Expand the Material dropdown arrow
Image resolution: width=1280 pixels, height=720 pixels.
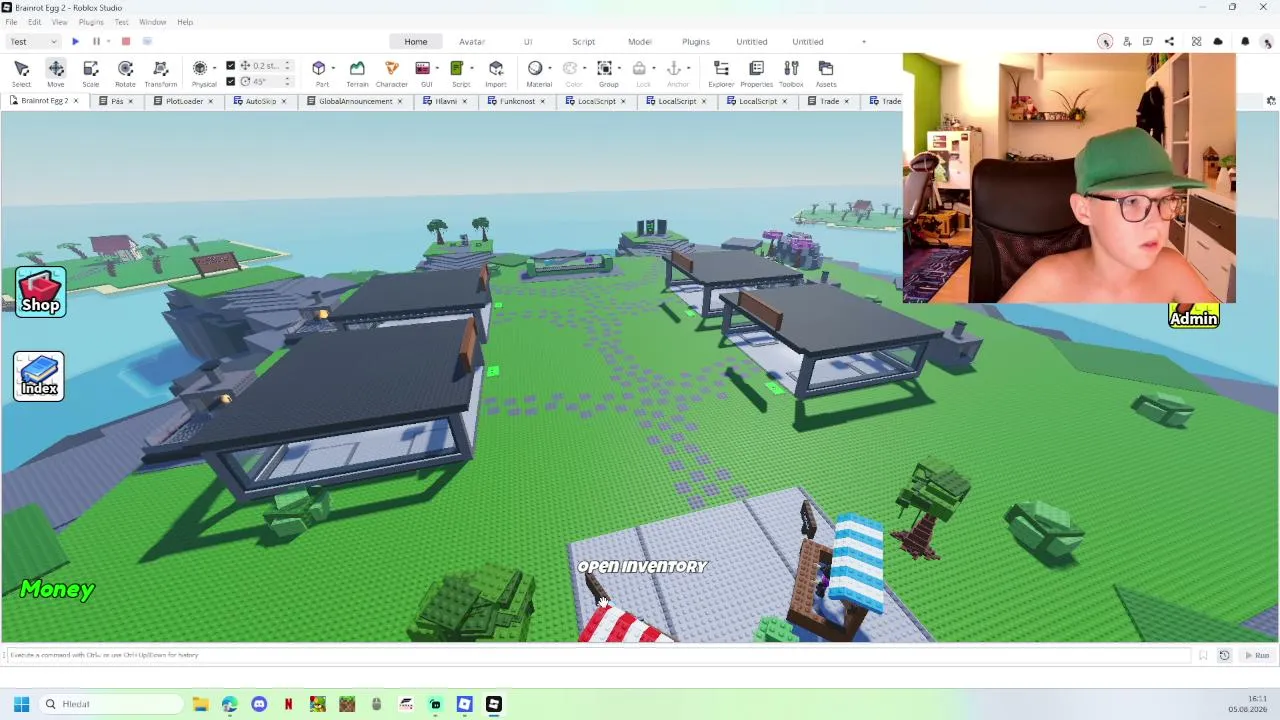click(549, 69)
